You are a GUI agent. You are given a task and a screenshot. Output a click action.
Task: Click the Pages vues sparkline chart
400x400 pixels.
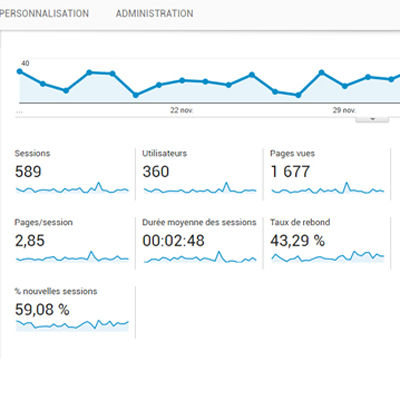pos(328,188)
